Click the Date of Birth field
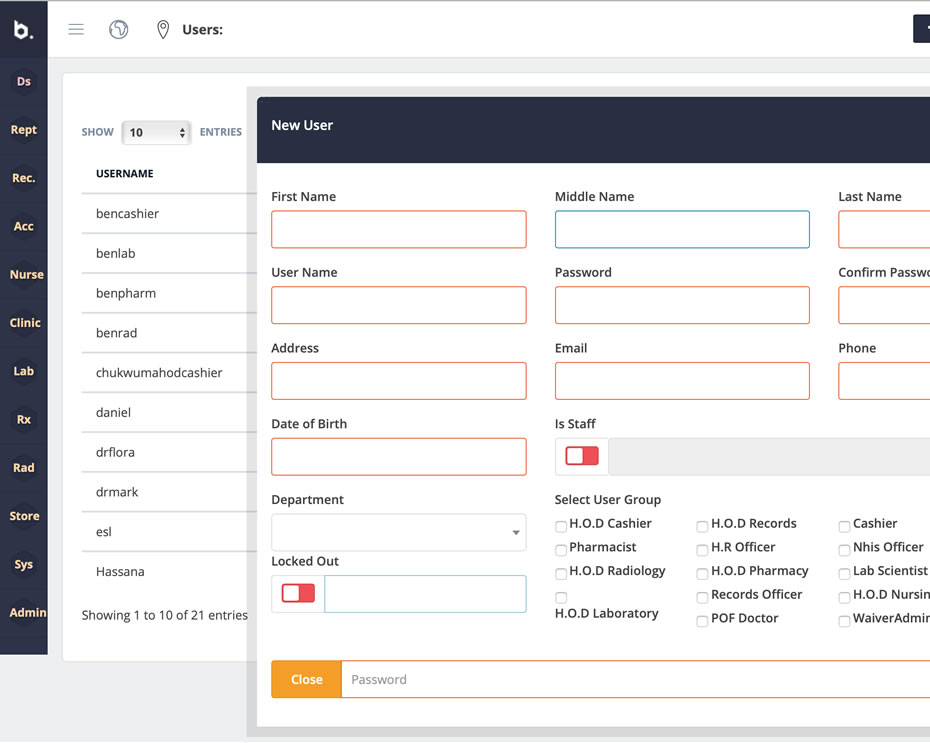Image resolution: width=930 pixels, height=743 pixels. pos(399,457)
